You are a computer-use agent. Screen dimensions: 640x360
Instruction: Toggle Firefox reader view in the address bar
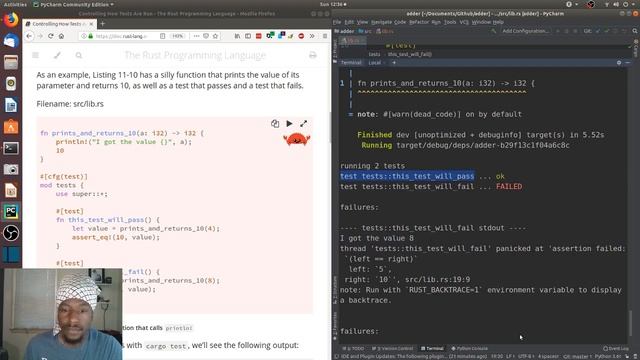(x=162, y=36)
